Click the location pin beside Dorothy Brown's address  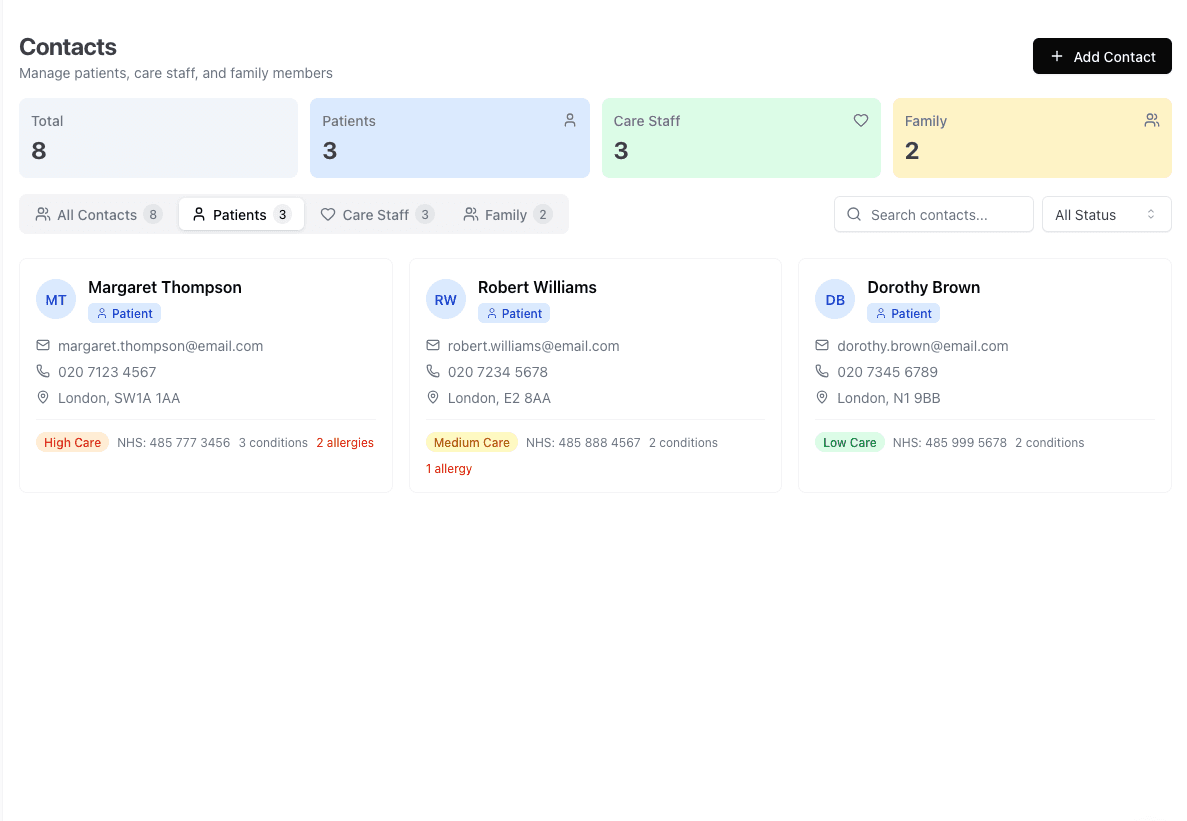[821, 397]
